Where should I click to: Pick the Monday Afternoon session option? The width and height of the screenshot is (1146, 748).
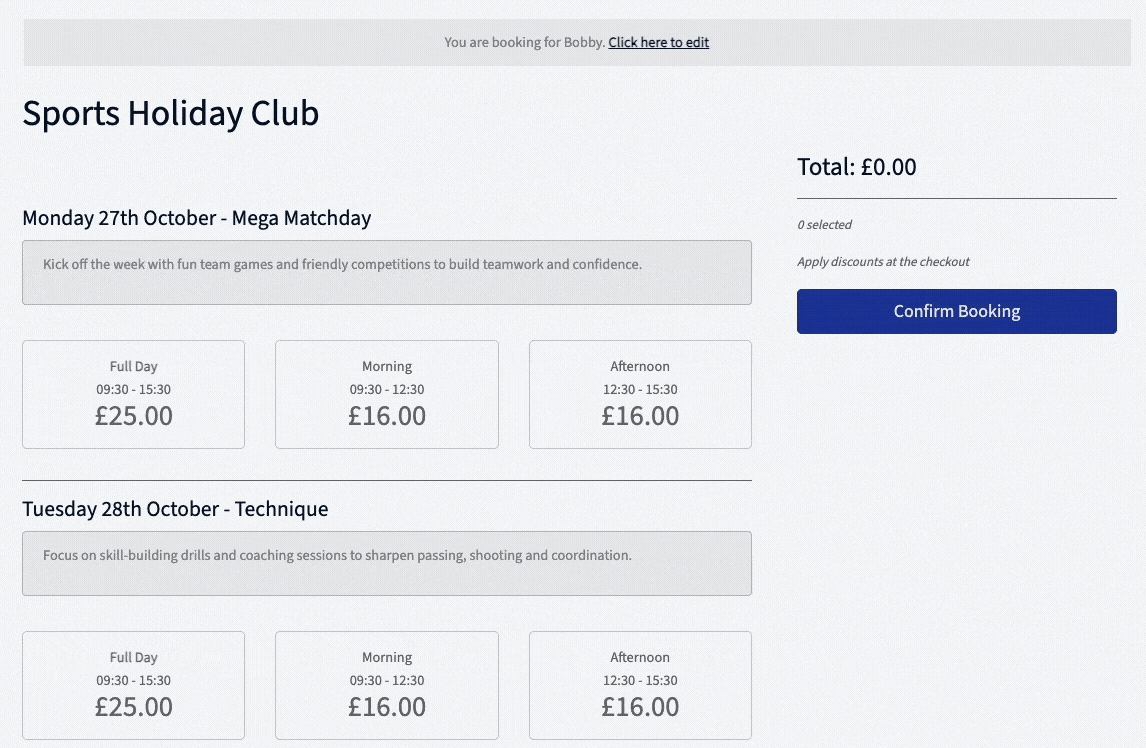(640, 394)
